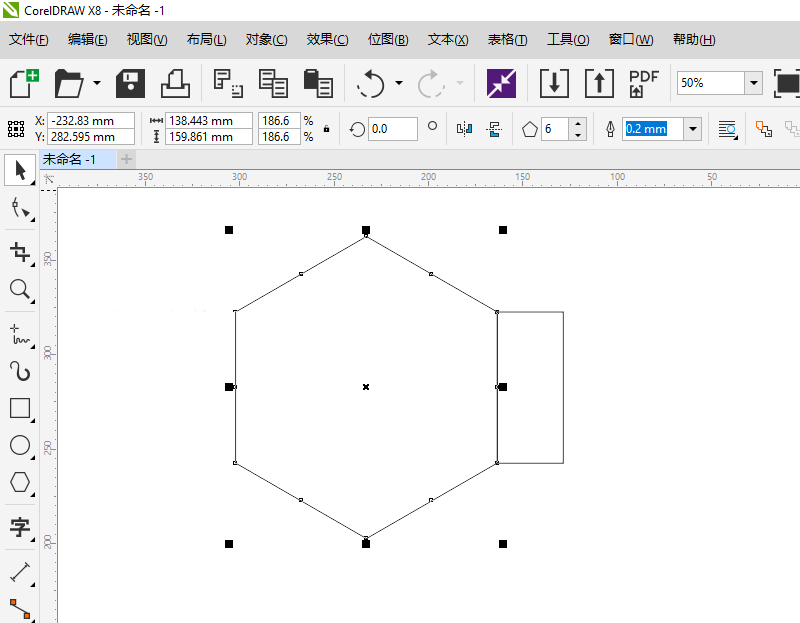The width and height of the screenshot is (800, 623).
Task: Select the Text tool
Action: (x=19, y=527)
